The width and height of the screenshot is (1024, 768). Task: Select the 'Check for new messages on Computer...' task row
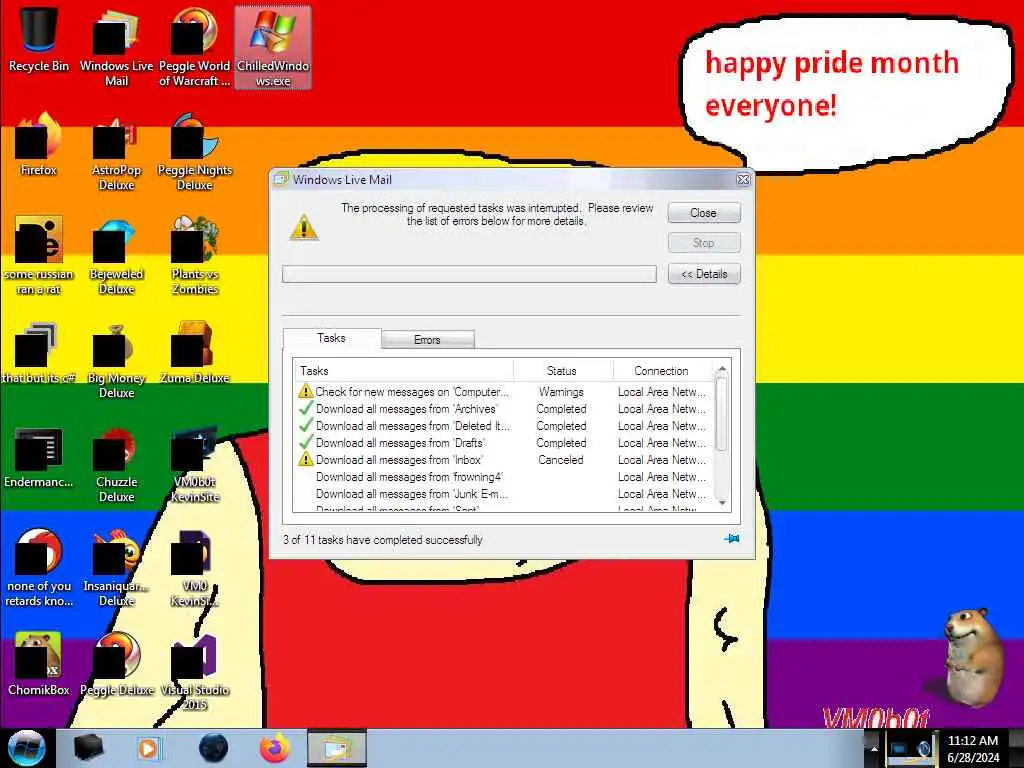point(504,392)
